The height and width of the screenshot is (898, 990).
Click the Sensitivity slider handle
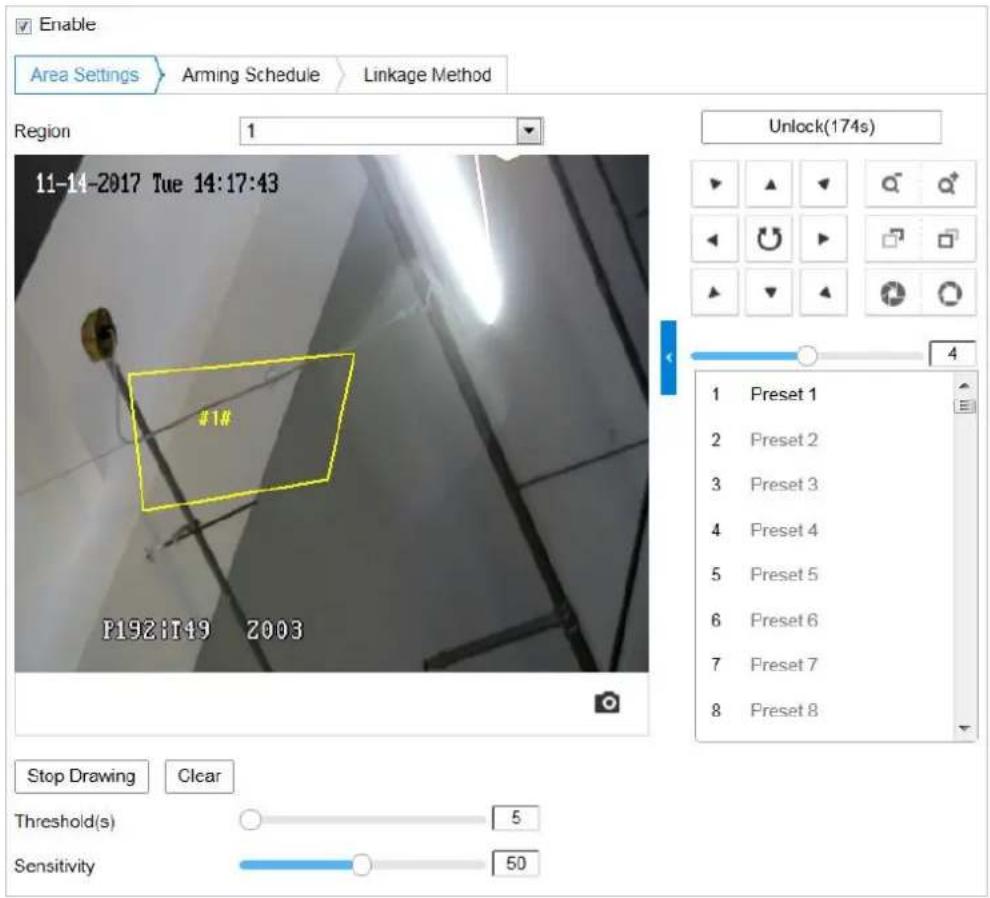[x=361, y=865]
